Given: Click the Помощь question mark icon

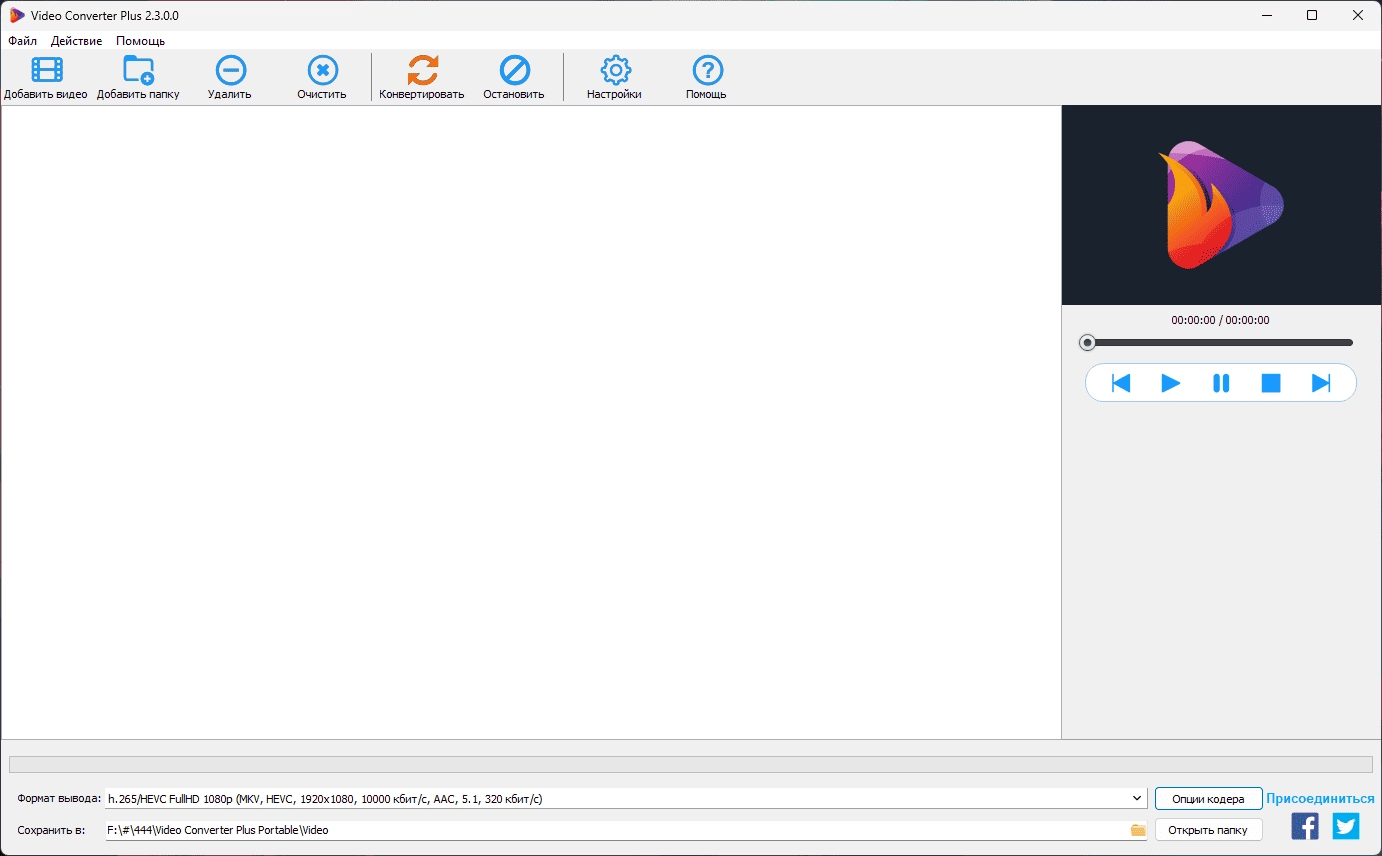Looking at the screenshot, I should point(707,70).
